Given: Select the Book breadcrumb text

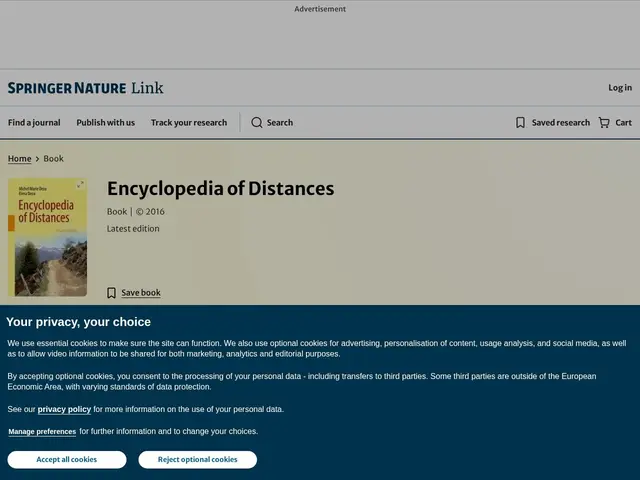Looking at the screenshot, I should (x=53, y=158).
